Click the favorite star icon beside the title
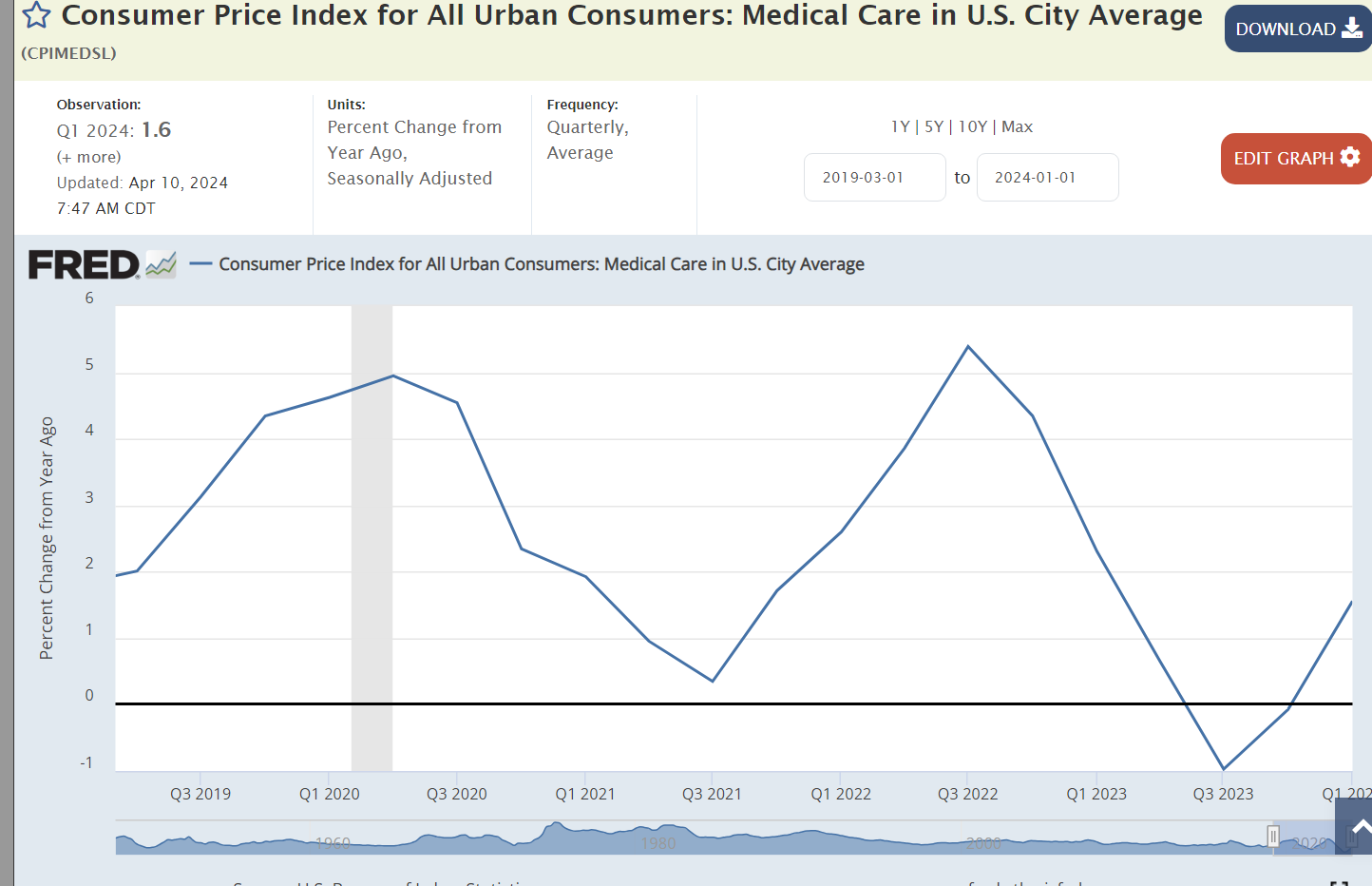This screenshot has height=886, width=1372. (36, 15)
